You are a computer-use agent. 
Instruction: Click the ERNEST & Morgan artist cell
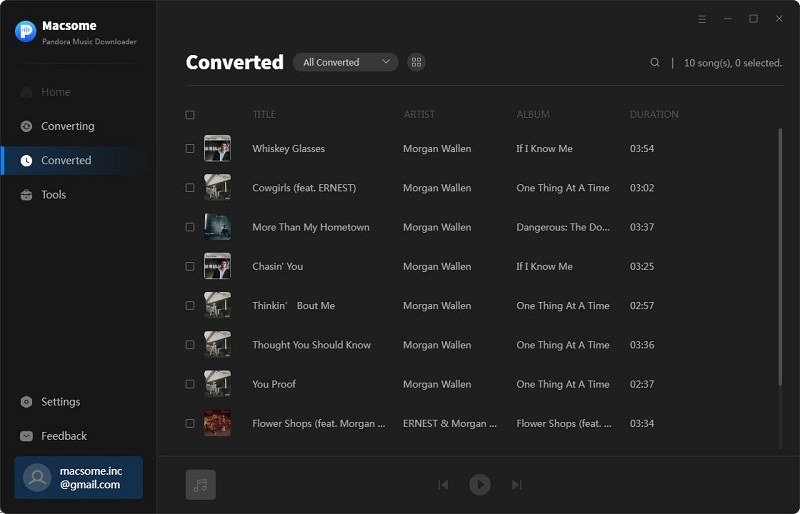[x=449, y=424]
